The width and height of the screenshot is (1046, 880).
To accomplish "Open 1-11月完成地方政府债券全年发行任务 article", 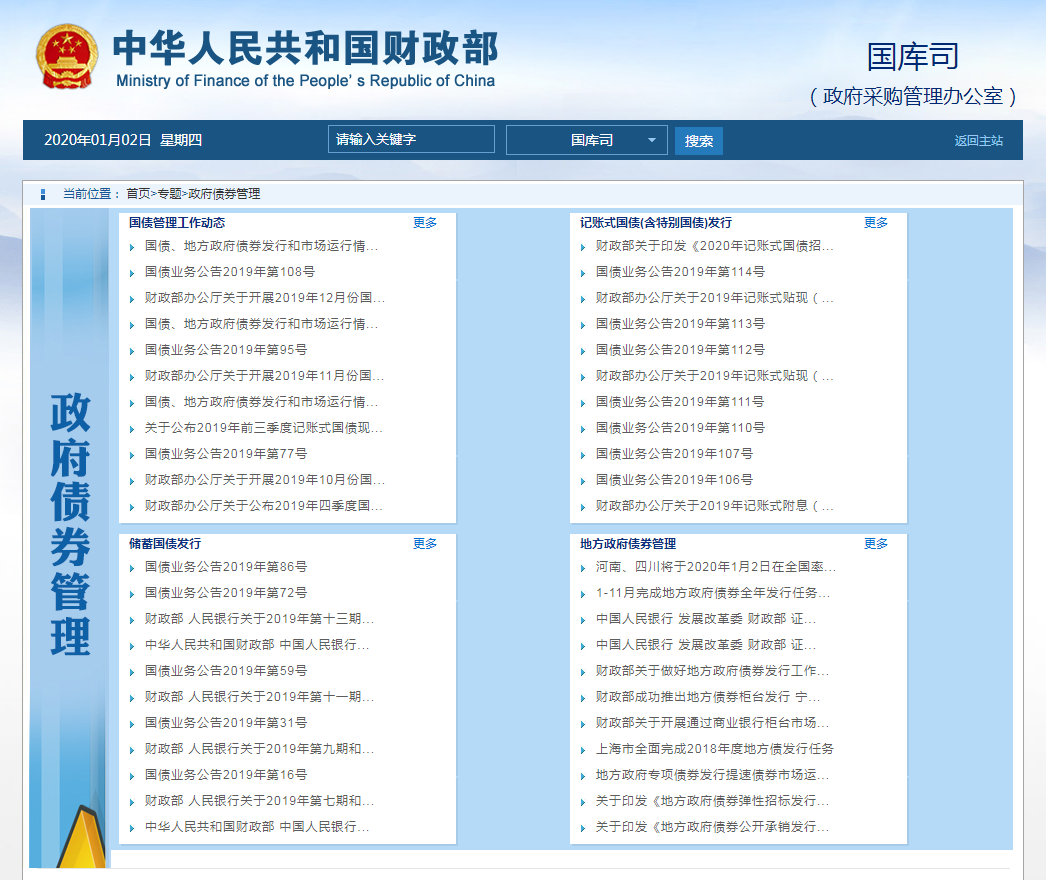I will 713,592.
